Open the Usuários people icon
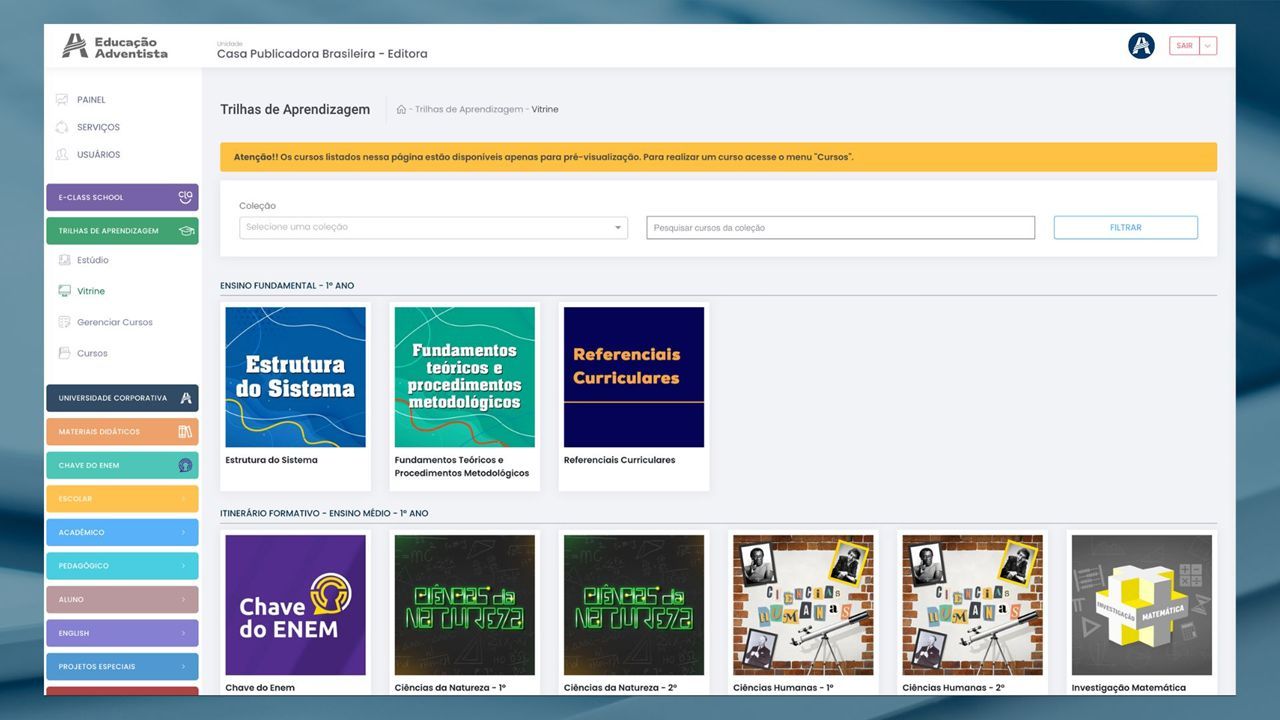 tap(62, 155)
